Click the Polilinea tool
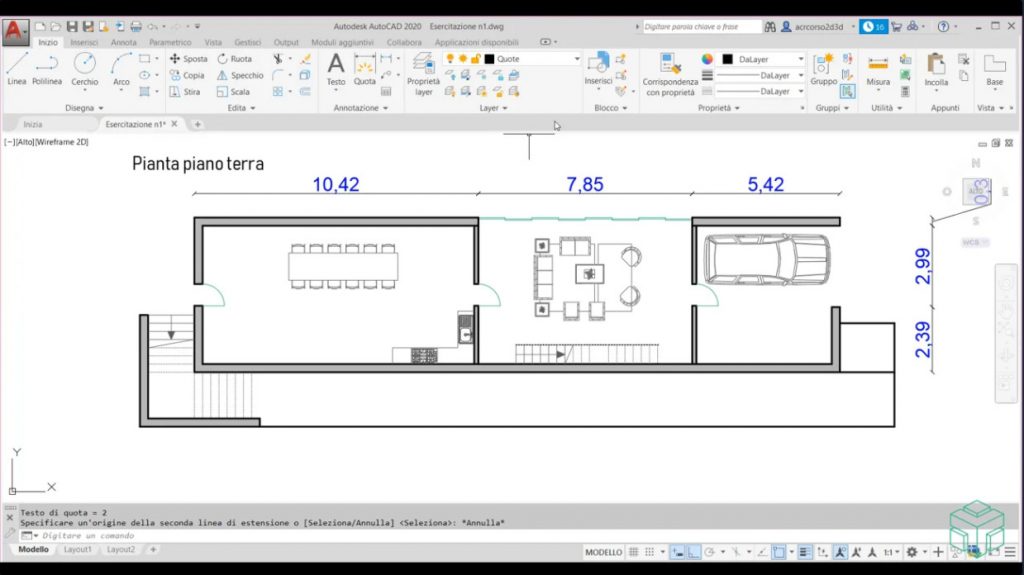This screenshot has height=575, width=1024. [47, 69]
